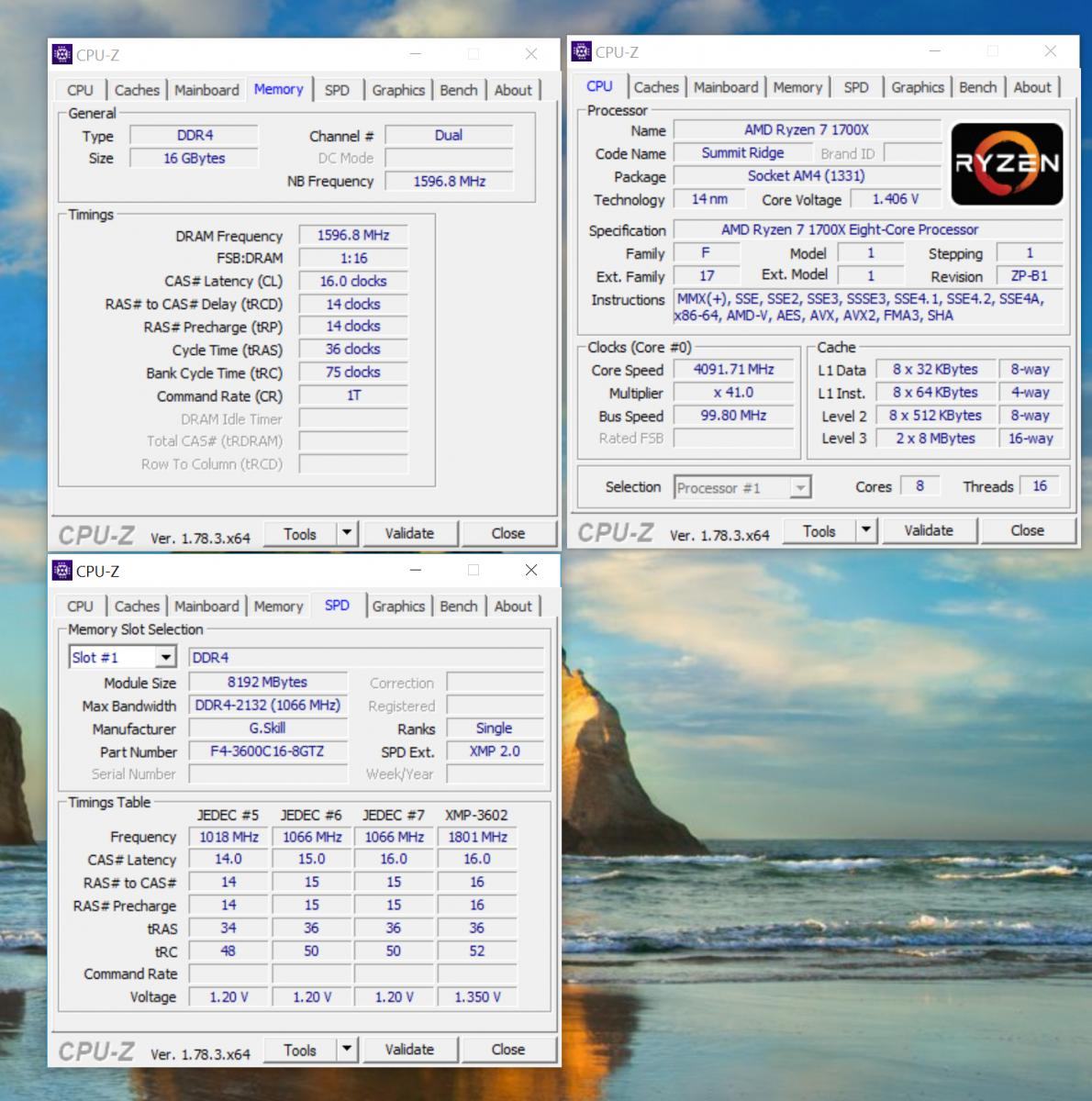
Task: Click the XMP-3602 frequency 1801 MHz
Action: tap(477, 837)
